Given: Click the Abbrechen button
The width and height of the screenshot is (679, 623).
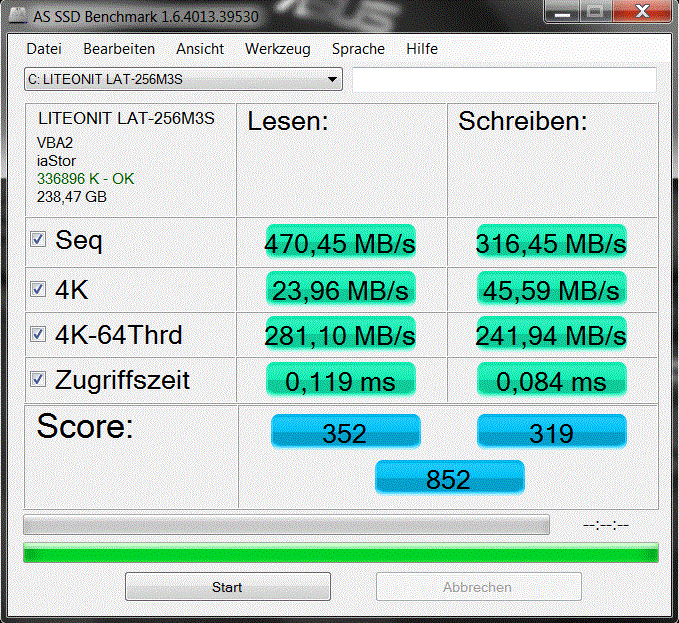Looking at the screenshot, I should click(479, 587).
